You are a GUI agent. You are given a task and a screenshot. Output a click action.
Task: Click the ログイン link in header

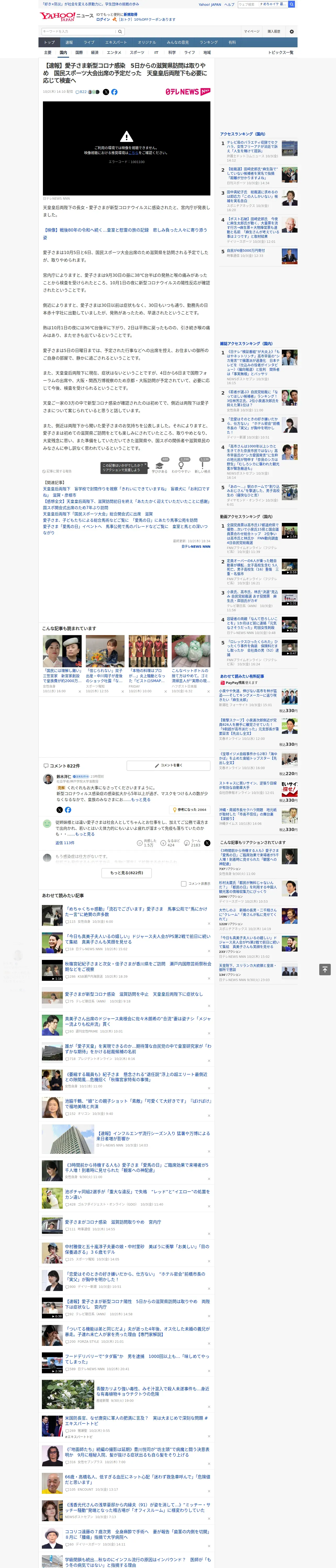pos(103,20)
